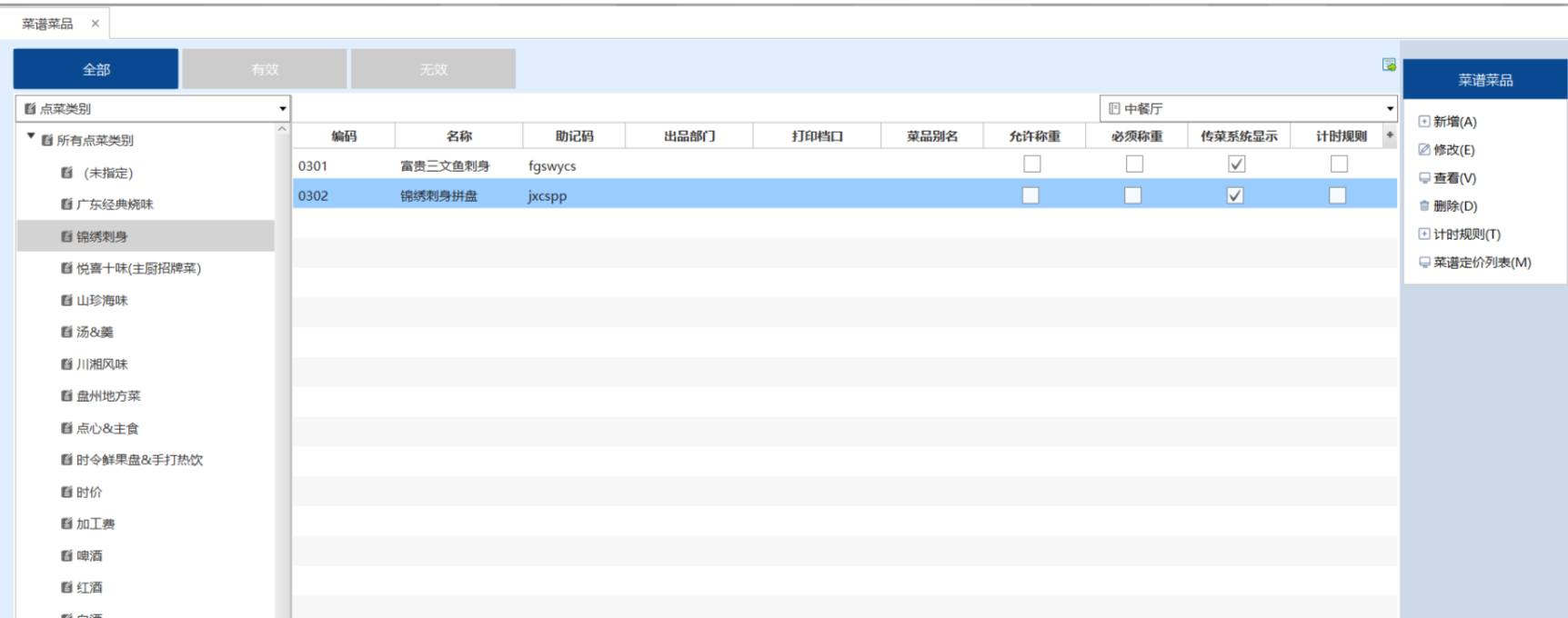Uncheck 传菜系统显示 for item 0302
Screen dimensions: 1568x618
(x=1235, y=195)
